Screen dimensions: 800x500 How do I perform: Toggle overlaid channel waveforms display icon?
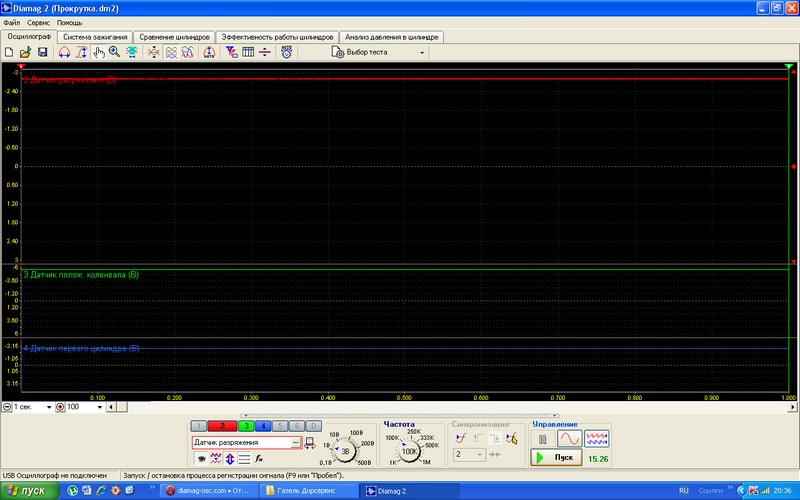tap(188, 52)
